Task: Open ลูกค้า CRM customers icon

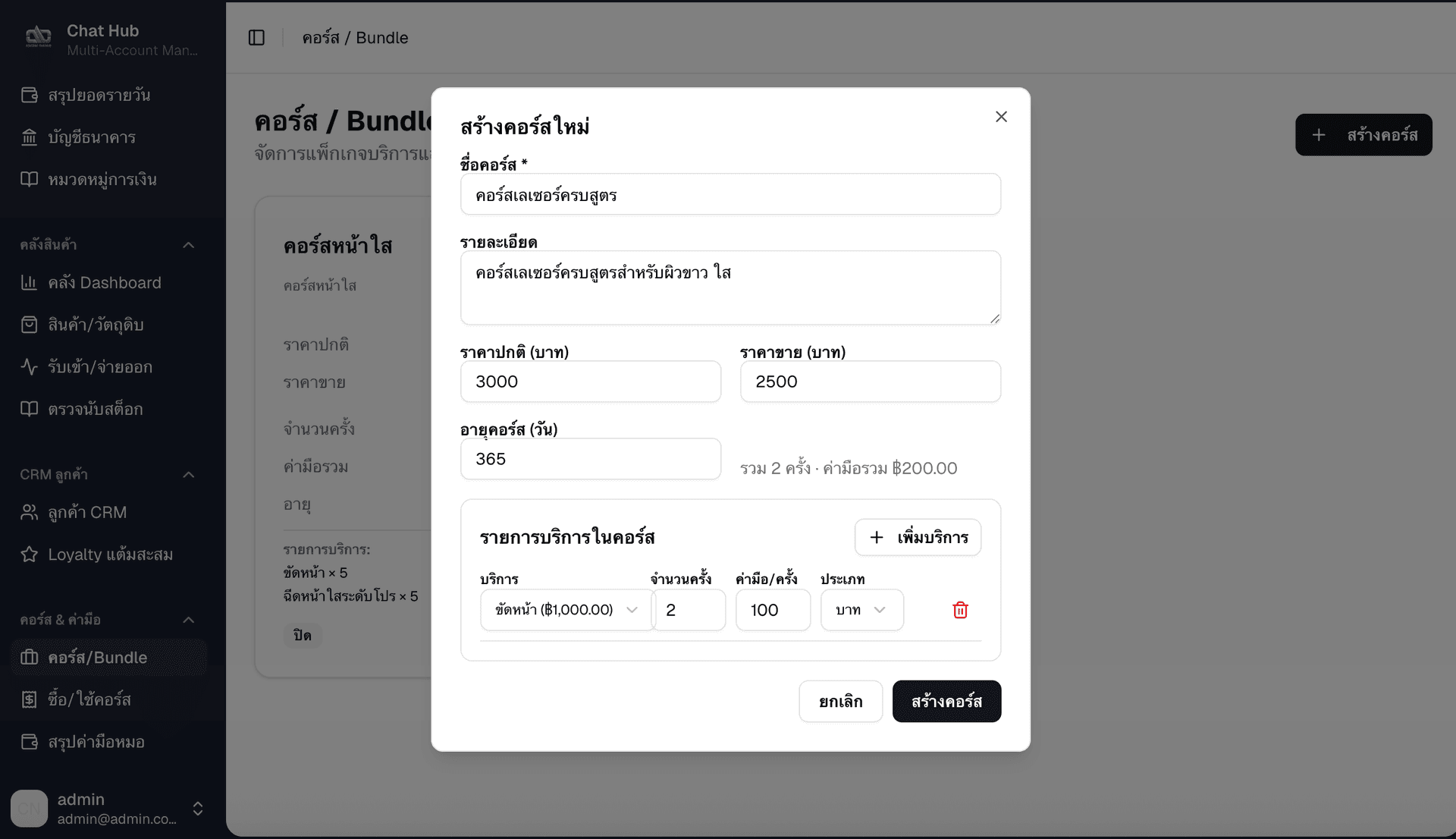Action: tap(29, 512)
